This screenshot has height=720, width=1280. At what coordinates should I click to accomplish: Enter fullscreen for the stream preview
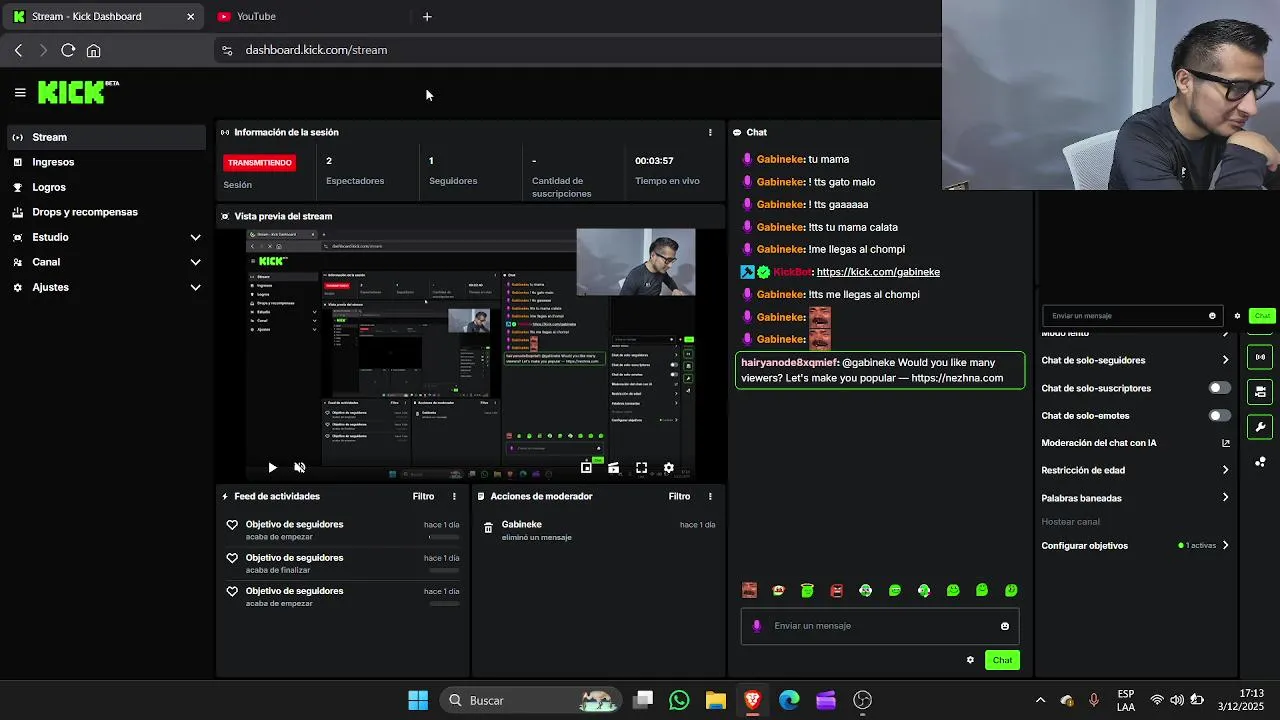(641, 467)
